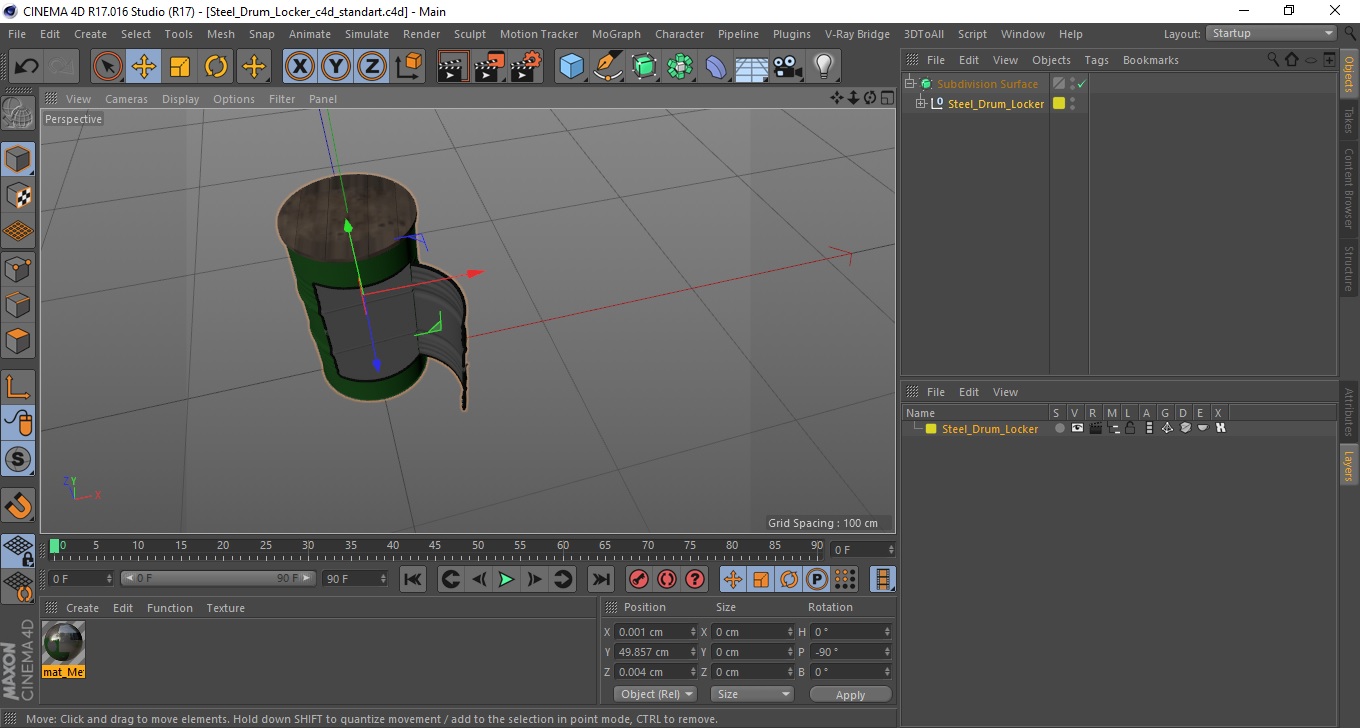This screenshot has width=1360, height=728.
Task: Click the Undo arrow icon
Action: [27, 67]
